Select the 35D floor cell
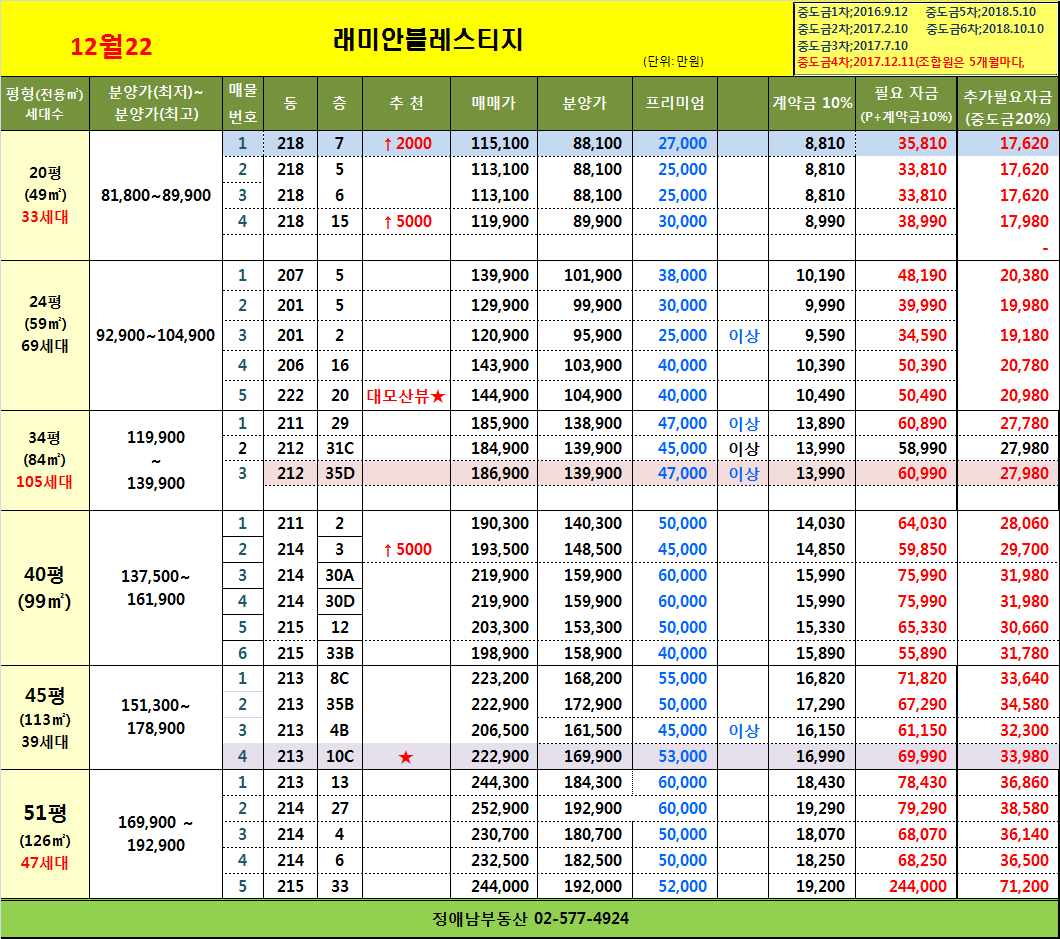The image size is (1060, 939). [x=340, y=473]
